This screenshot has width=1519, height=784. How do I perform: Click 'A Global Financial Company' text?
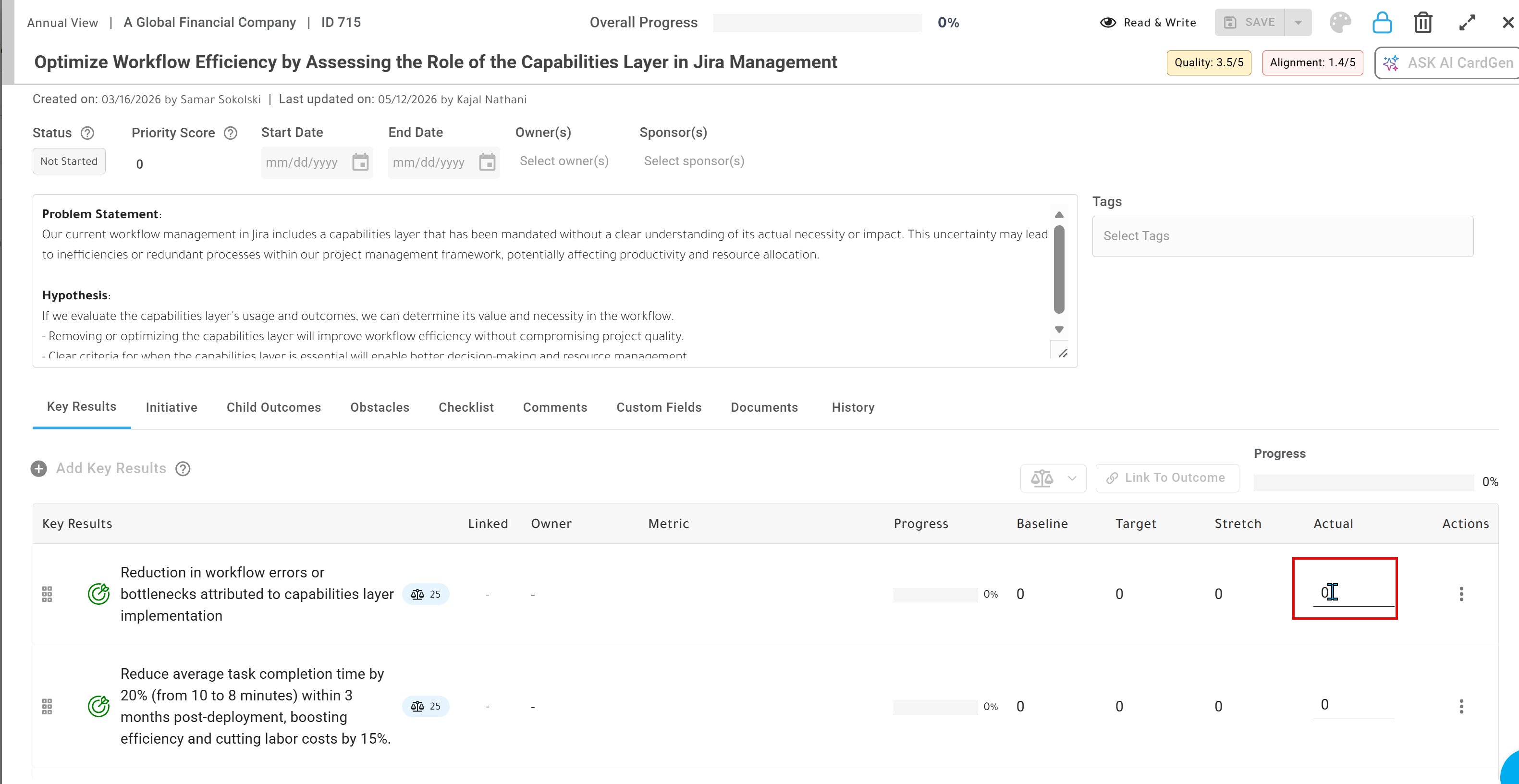(209, 23)
